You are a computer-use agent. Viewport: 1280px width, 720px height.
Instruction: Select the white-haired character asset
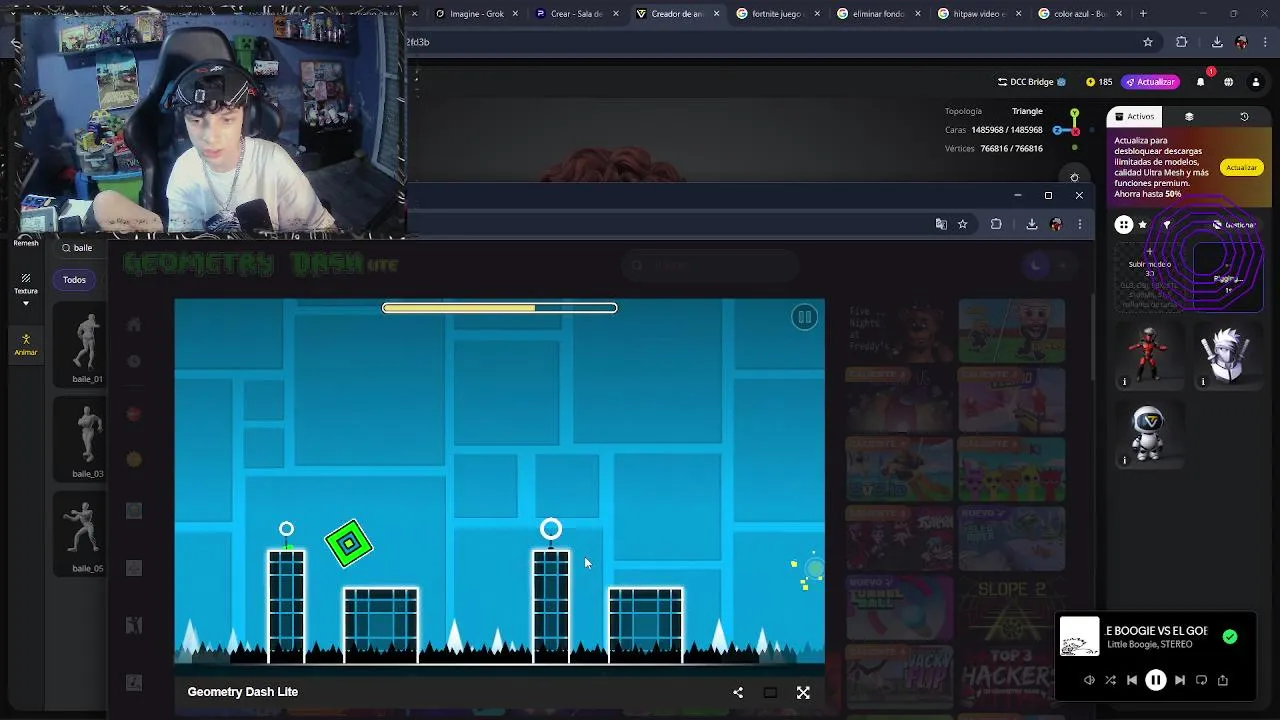(x=1227, y=355)
